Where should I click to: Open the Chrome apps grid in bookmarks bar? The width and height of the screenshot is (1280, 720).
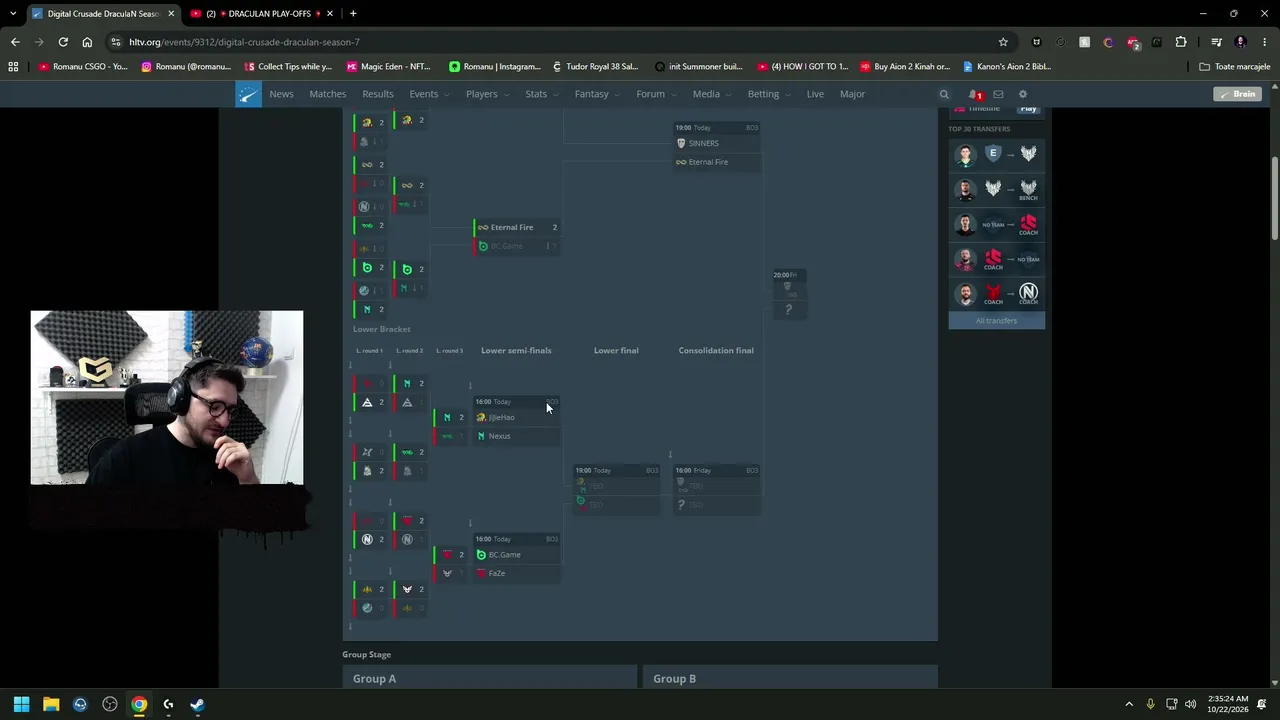click(13, 67)
